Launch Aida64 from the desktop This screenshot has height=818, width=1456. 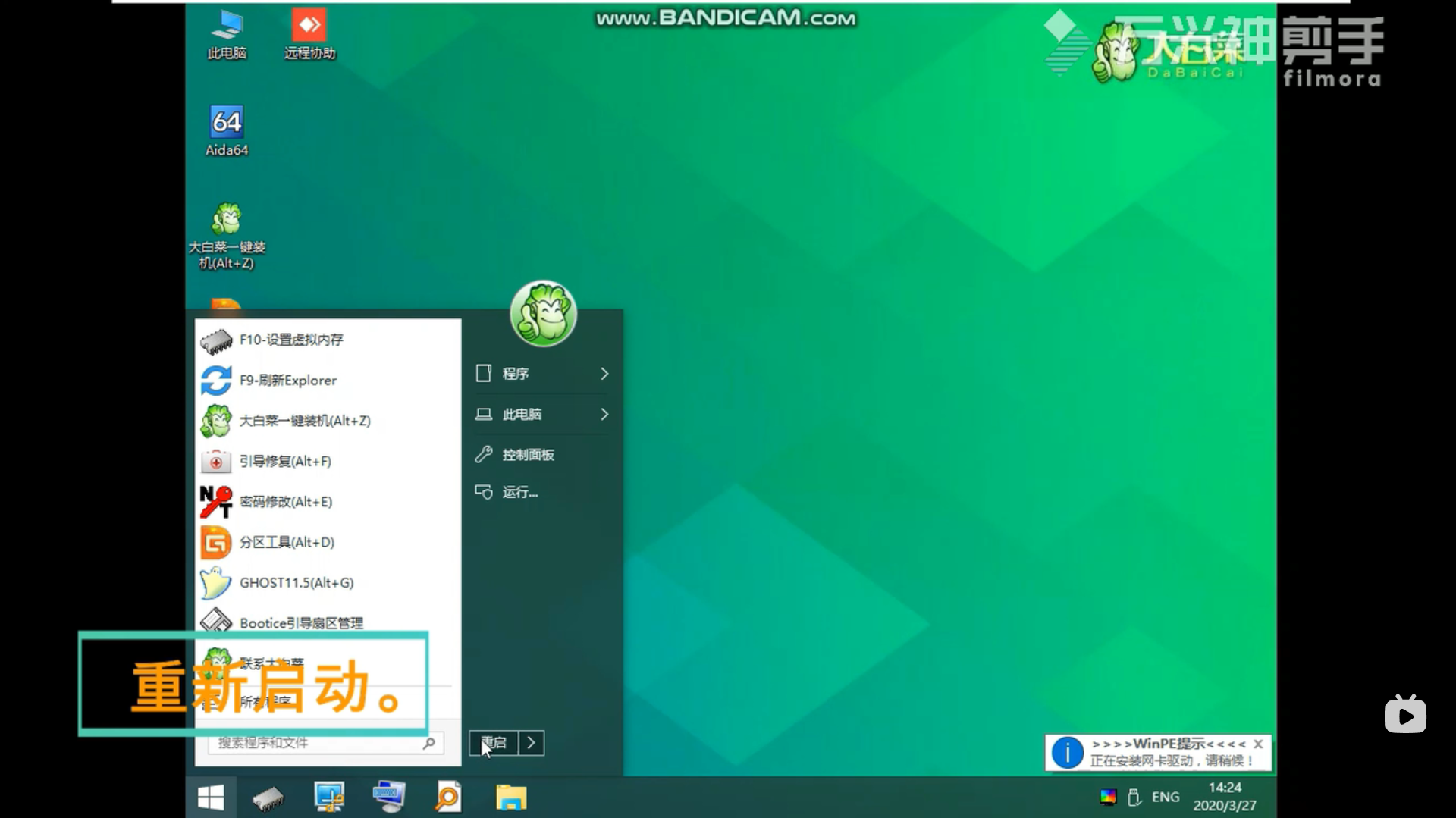[x=227, y=130]
